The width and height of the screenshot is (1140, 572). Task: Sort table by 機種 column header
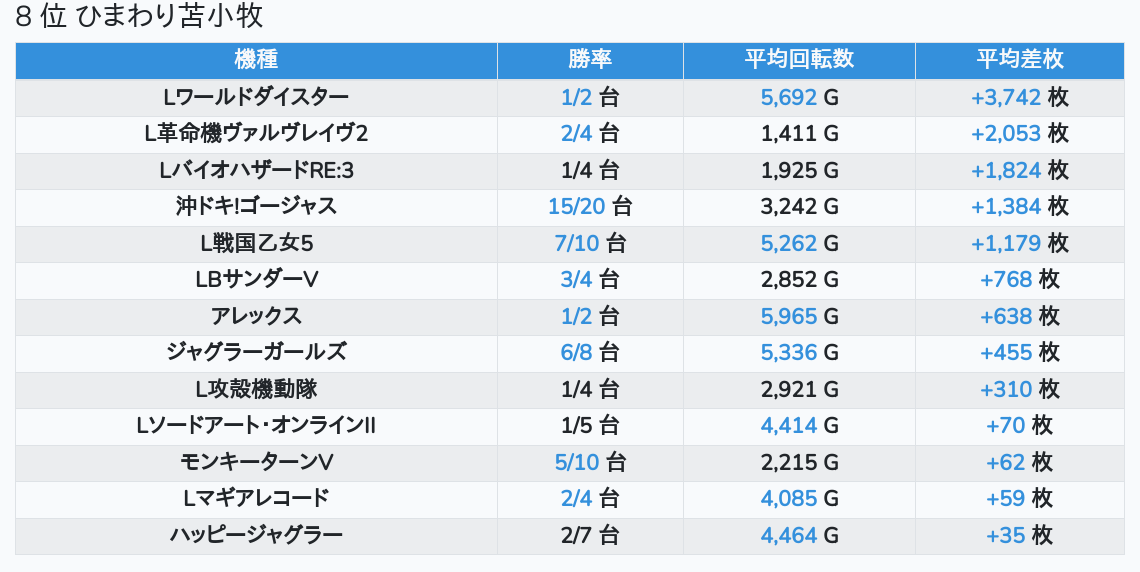point(256,60)
